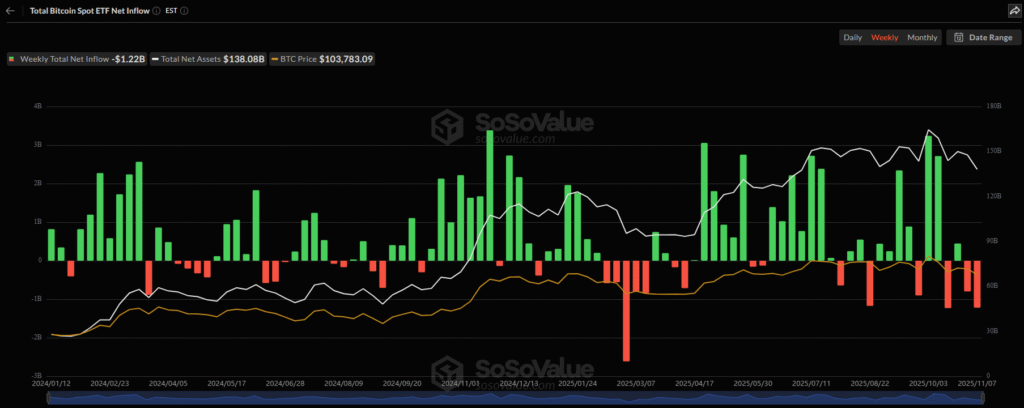Click x-axis label 2024/05/17
This screenshot has height=408, width=1024.
[225, 384]
